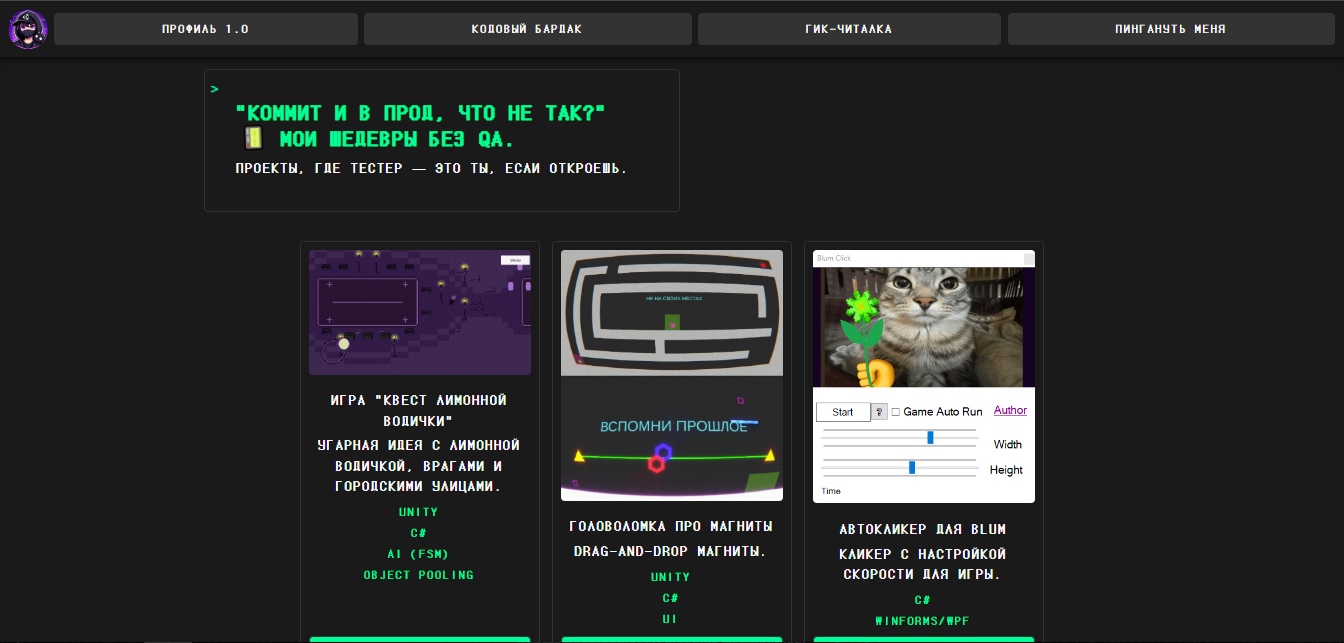Viewport: 1344px width, 643px height.
Task: Open the ГИК-ЧИТАЛКА section
Action: [x=849, y=28]
